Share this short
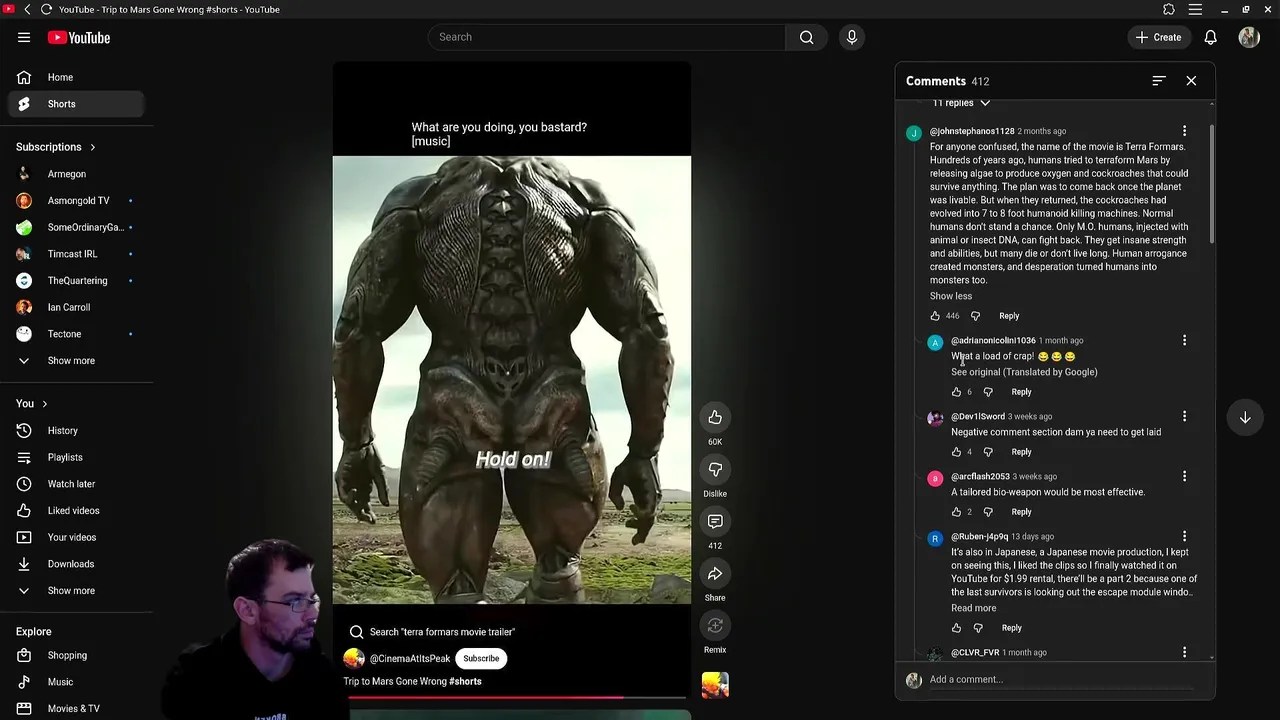Image resolution: width=1280 pixels, height=720 pixels. 715,573
